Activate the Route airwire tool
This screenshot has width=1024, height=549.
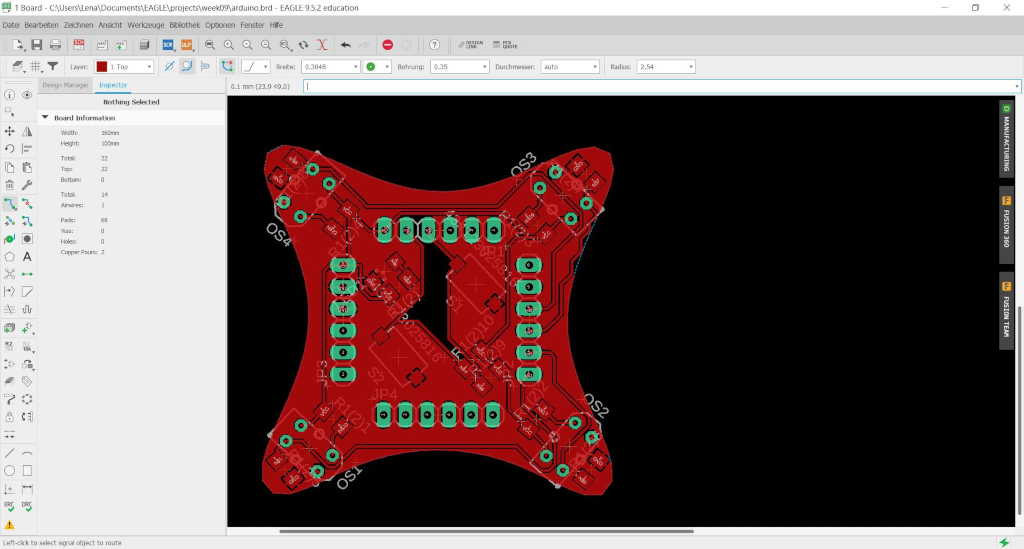[x=10, y=204]
